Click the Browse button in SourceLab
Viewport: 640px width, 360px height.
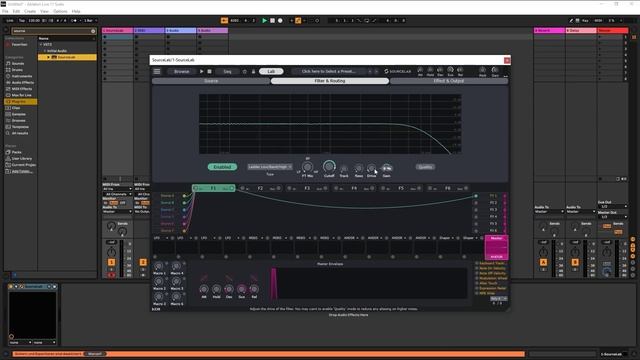tap(182, 71)
